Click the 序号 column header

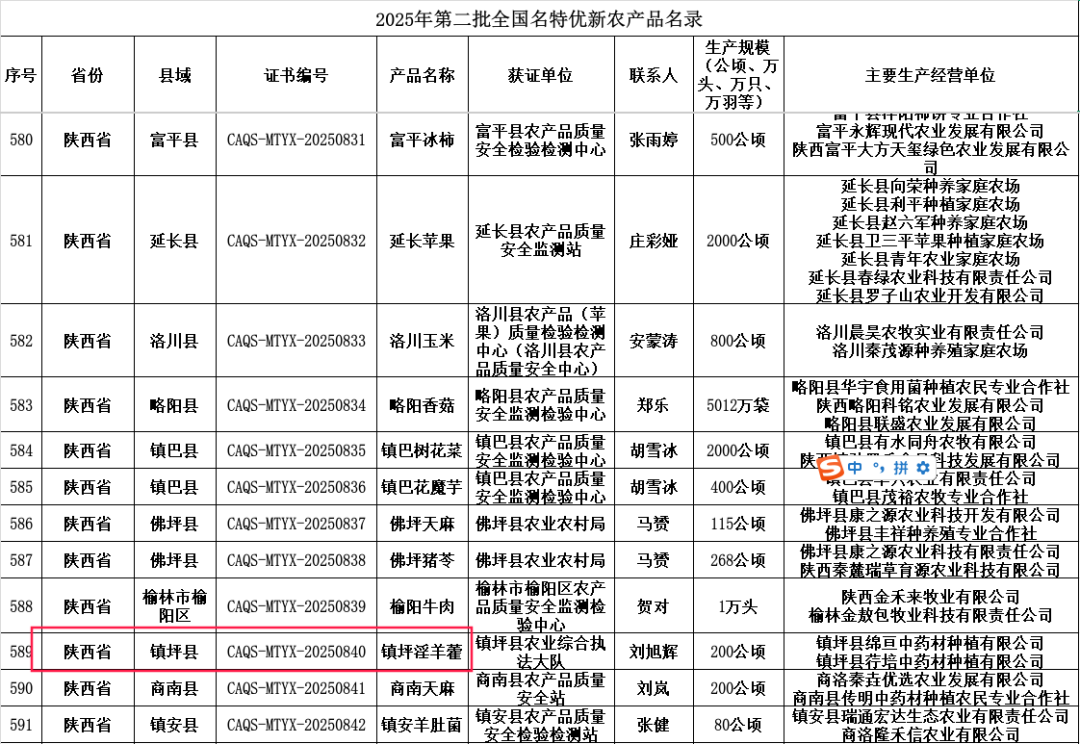(21, 75)
